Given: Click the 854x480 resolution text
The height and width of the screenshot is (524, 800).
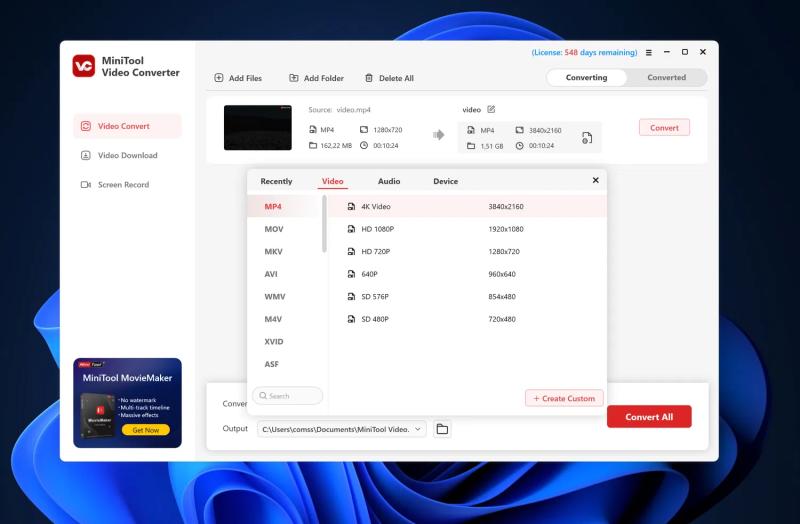Looking at the screenshot, I should [x=502, y=296].
